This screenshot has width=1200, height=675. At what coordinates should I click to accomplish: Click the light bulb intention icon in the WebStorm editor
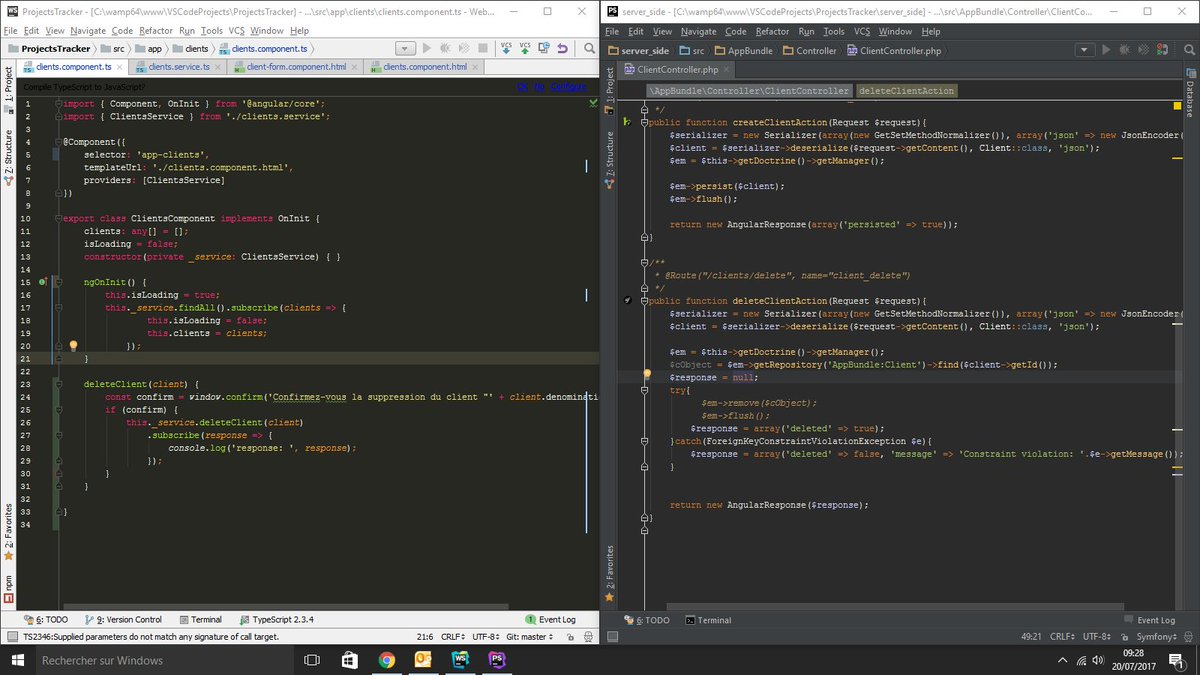pos(72,346)
